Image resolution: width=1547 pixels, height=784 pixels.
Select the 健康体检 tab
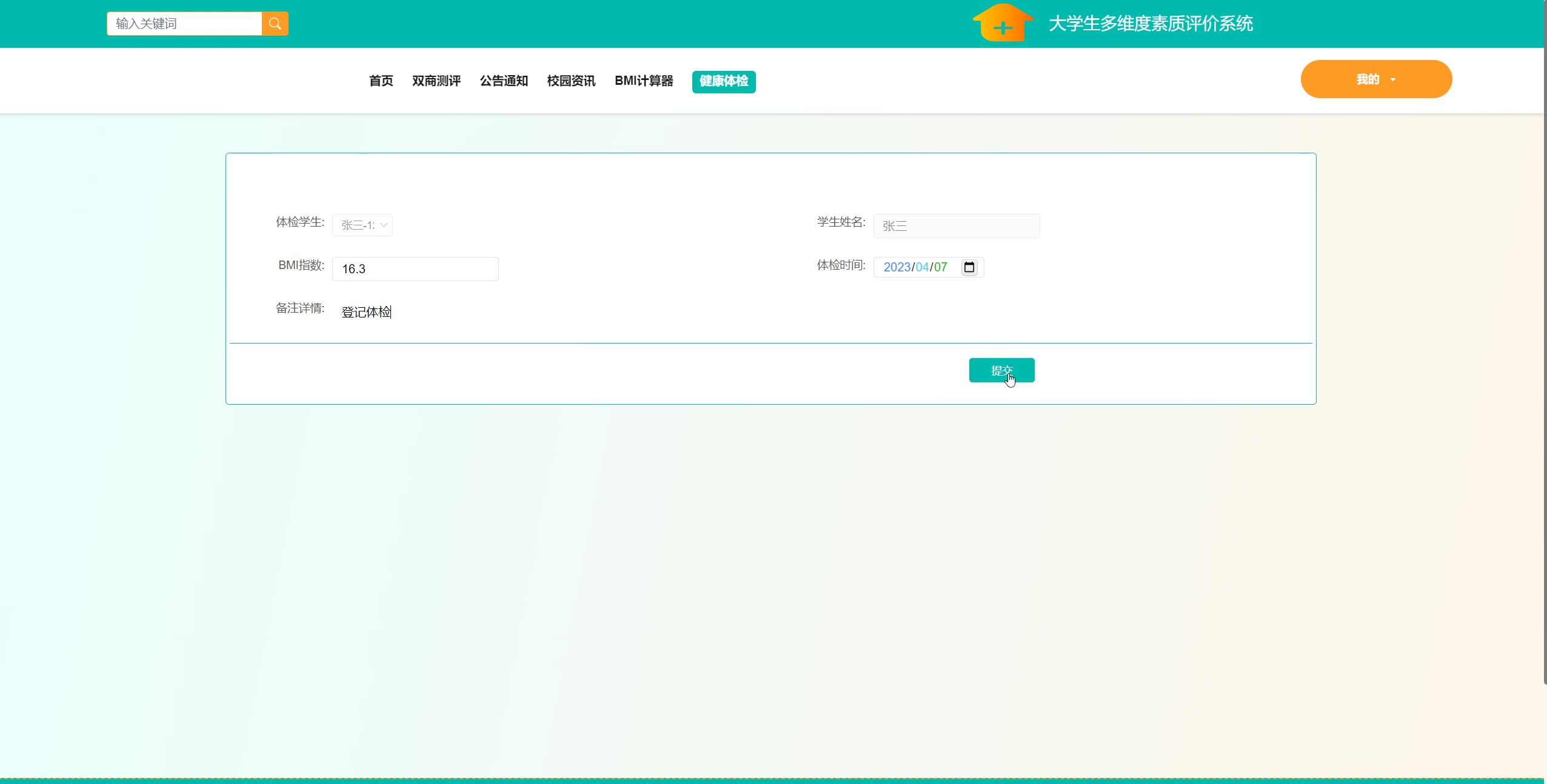click(x=724, y=81)
